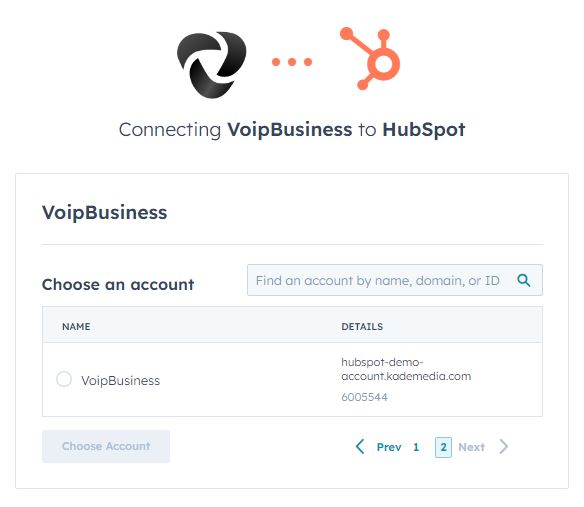Click the VoipBusiness account name in table

[121, 381]
